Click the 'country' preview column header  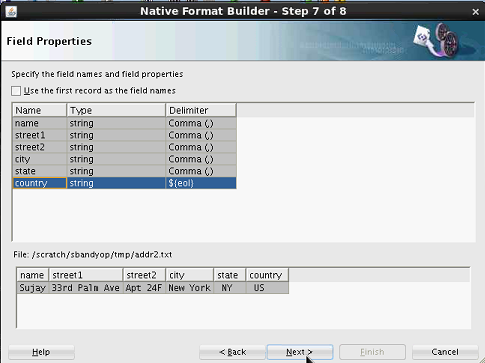(x=267, y=275)
